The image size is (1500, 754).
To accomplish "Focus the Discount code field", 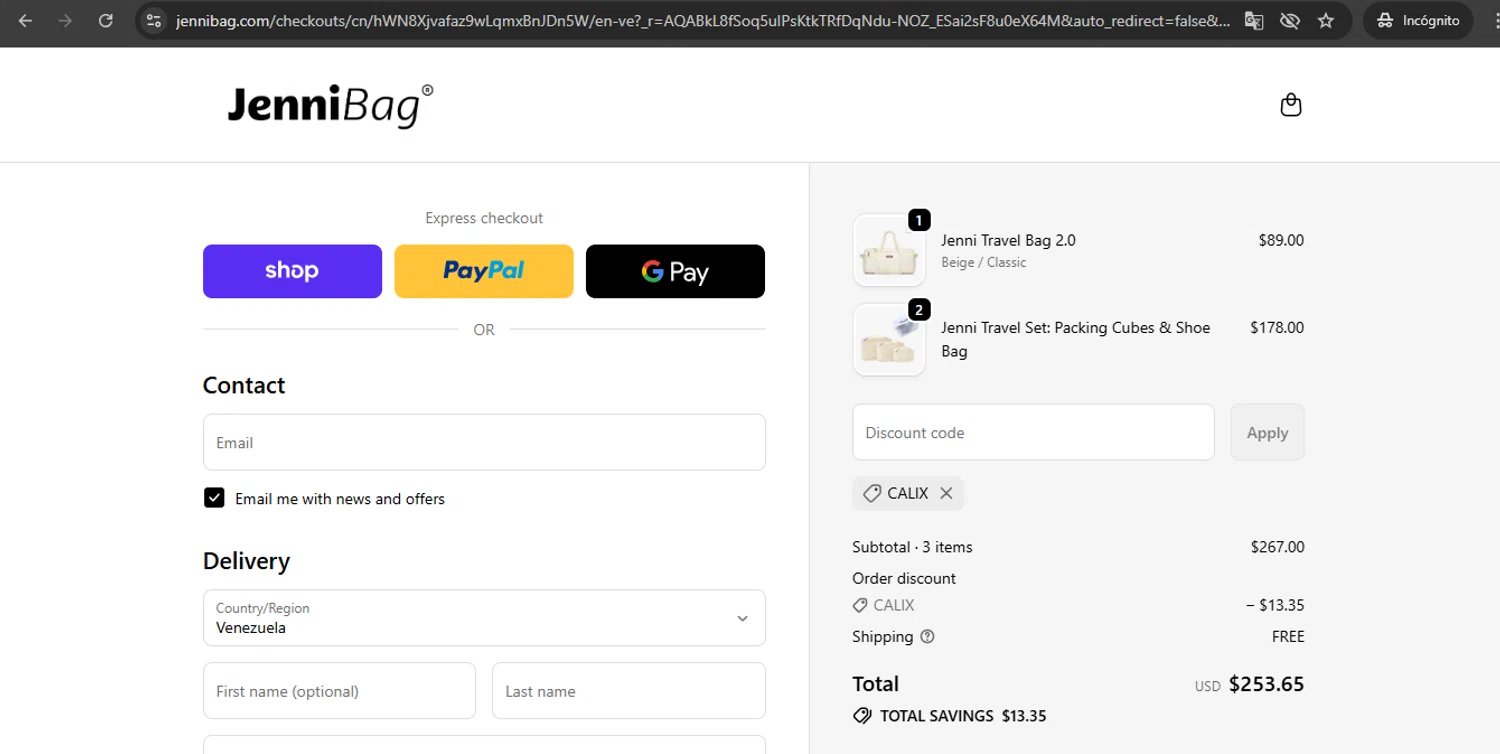I will coord(1033,432).
